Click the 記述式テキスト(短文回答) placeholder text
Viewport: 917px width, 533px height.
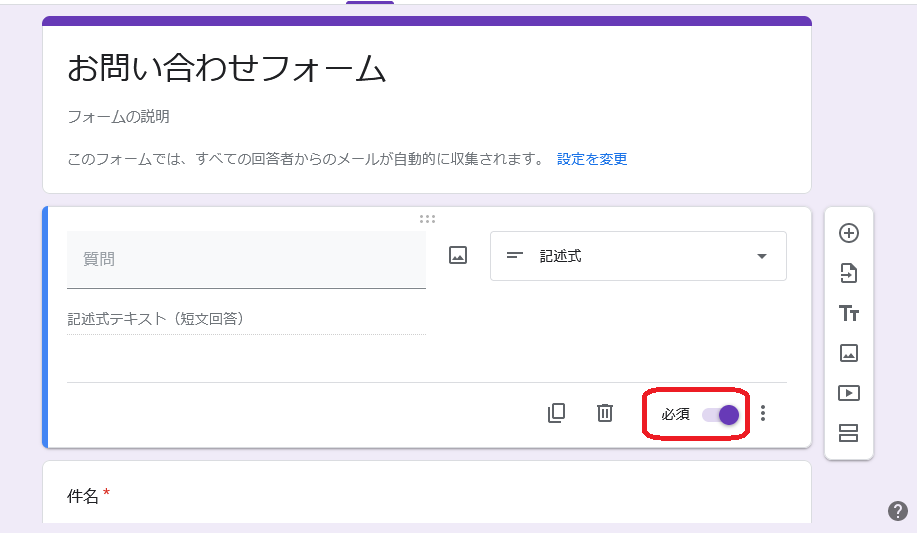tap(156, 319)
